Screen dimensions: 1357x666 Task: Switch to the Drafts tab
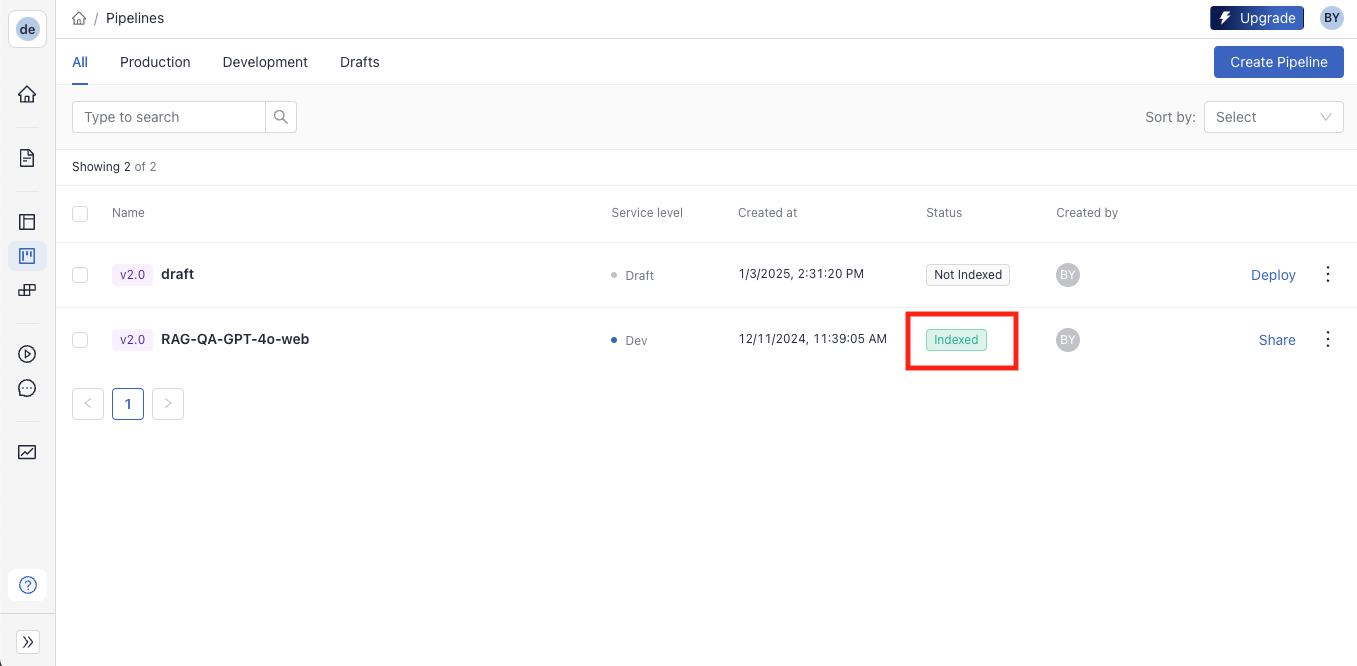click(359, 62)
